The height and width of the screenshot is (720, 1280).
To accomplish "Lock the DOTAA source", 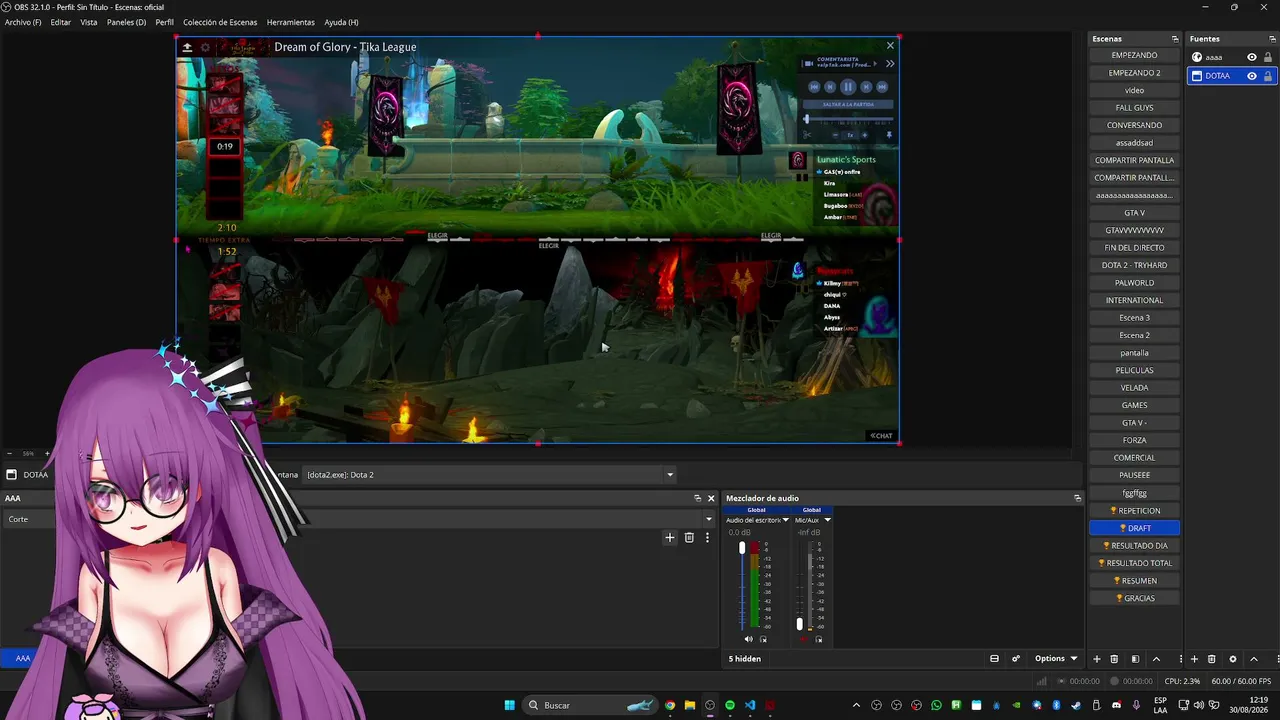I will click(x=1268, y=76).
